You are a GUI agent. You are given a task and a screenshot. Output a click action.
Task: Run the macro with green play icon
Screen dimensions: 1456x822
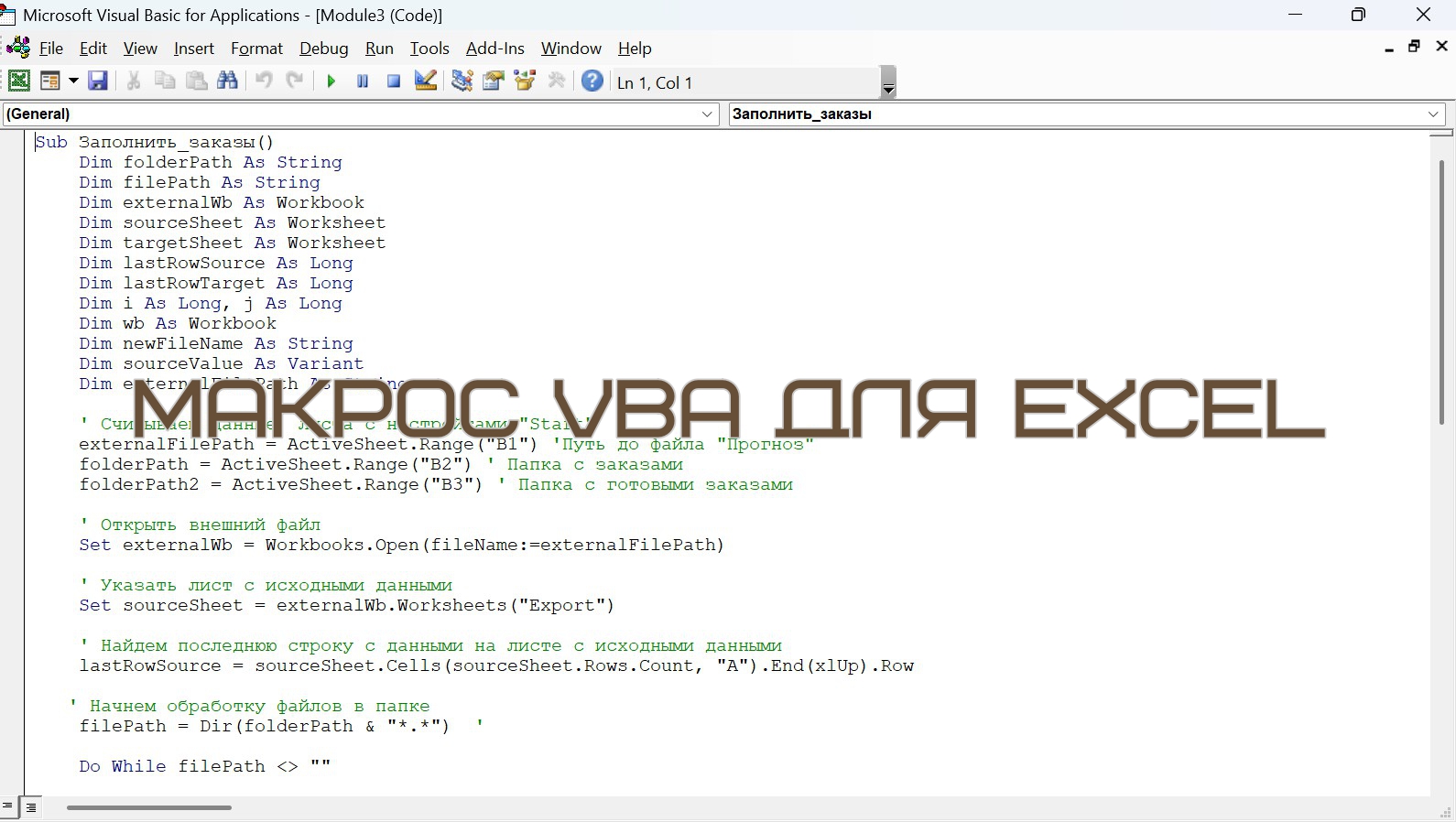(x=331, y=81)
